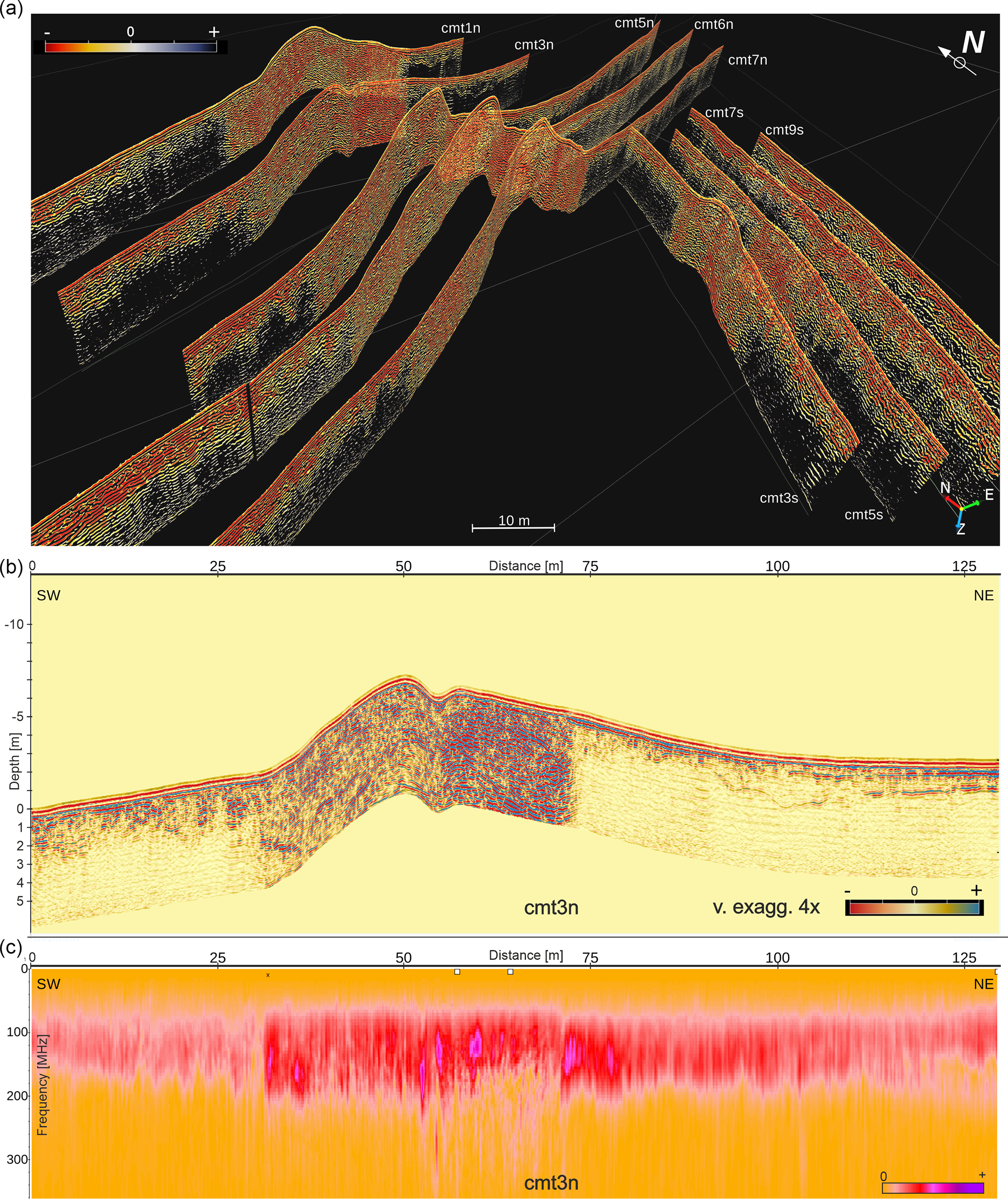Viewport: 1008px width, 1199px height.
Task: Select the cmt7s profile label
Action: point(724,113)
